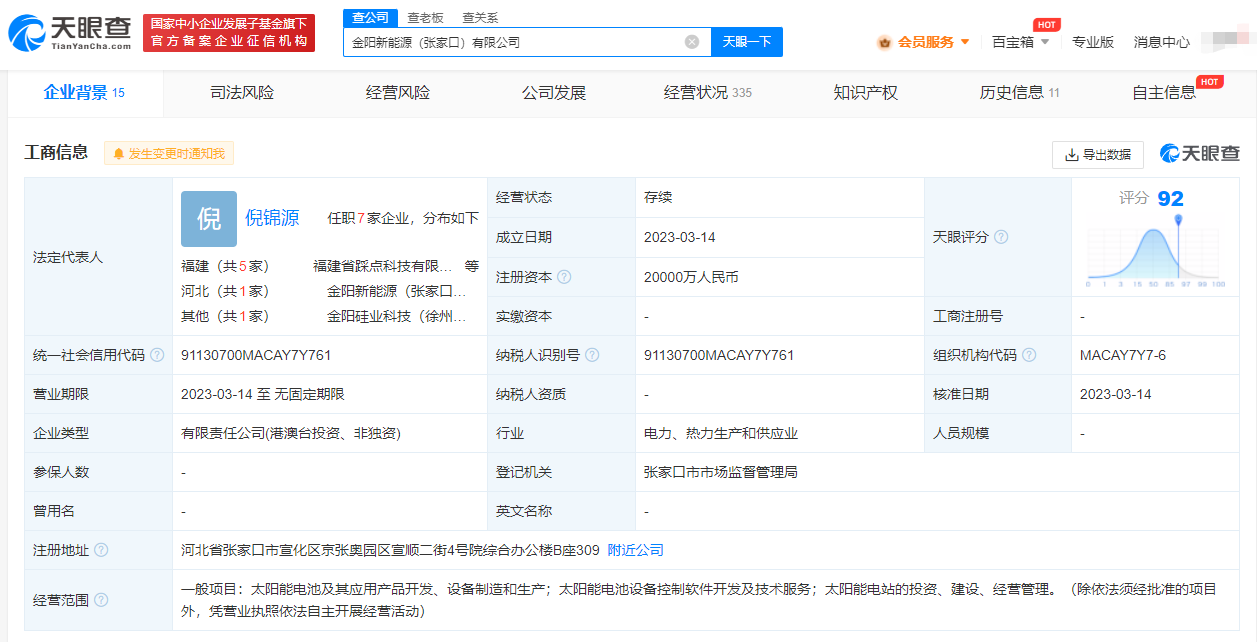This screenshot has width=1257, height=642.
Task: Switch to the 司法风险 tab
Action: tap(242, 93)
